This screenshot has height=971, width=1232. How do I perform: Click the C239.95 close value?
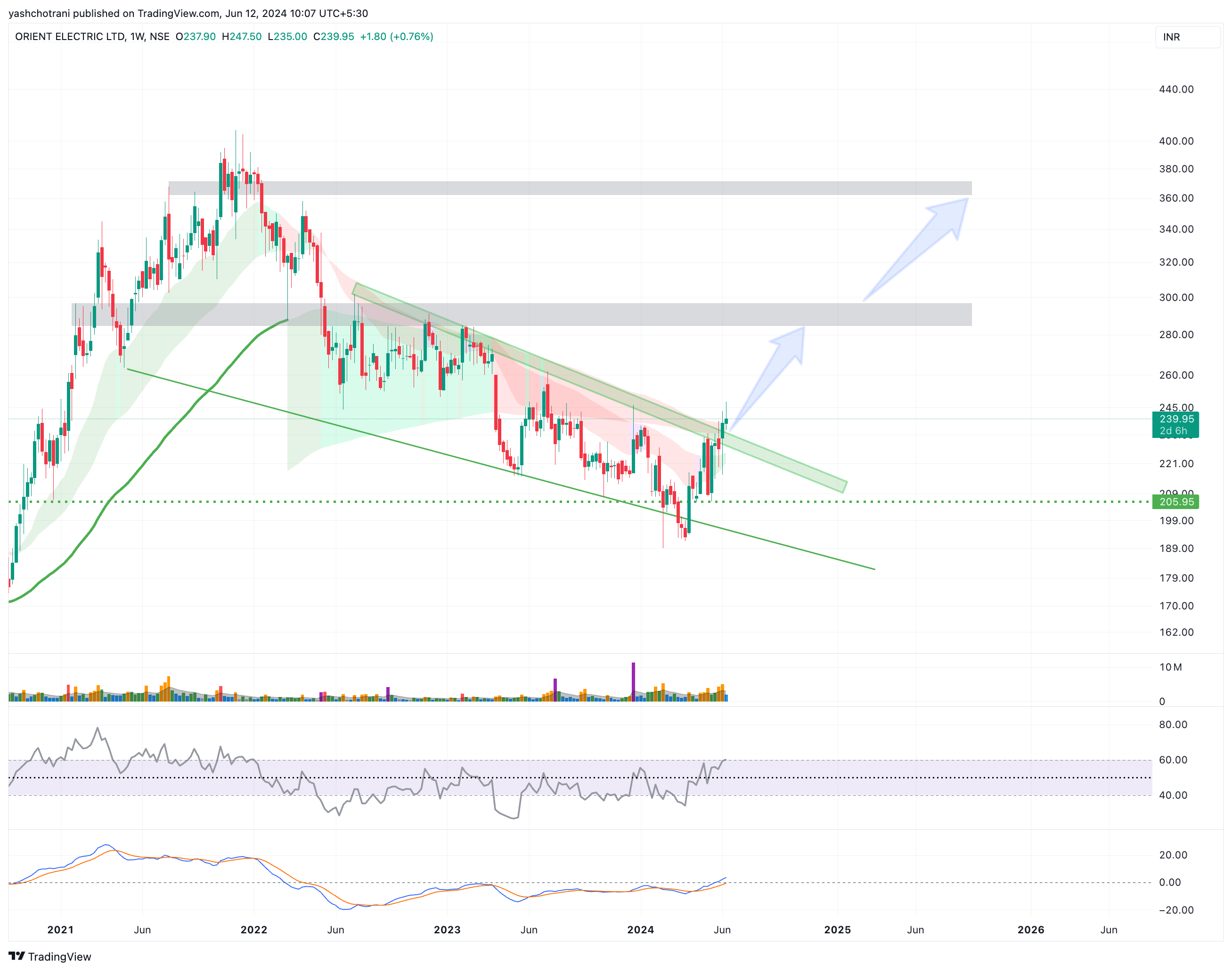tap(334, 36)
